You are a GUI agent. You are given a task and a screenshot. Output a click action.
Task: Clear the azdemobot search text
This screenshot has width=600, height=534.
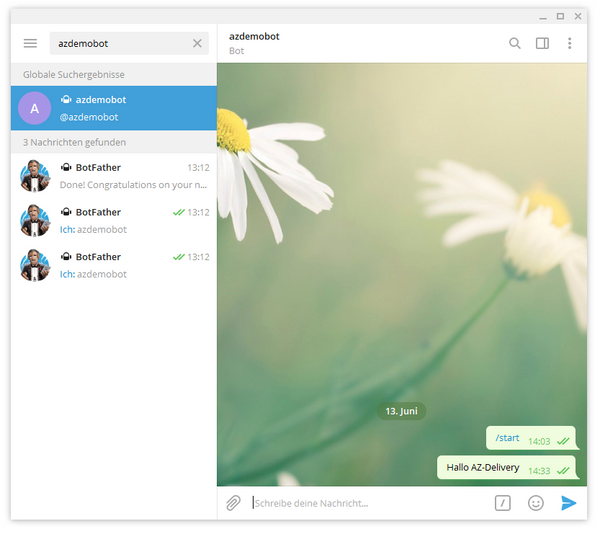click(197, 43)
